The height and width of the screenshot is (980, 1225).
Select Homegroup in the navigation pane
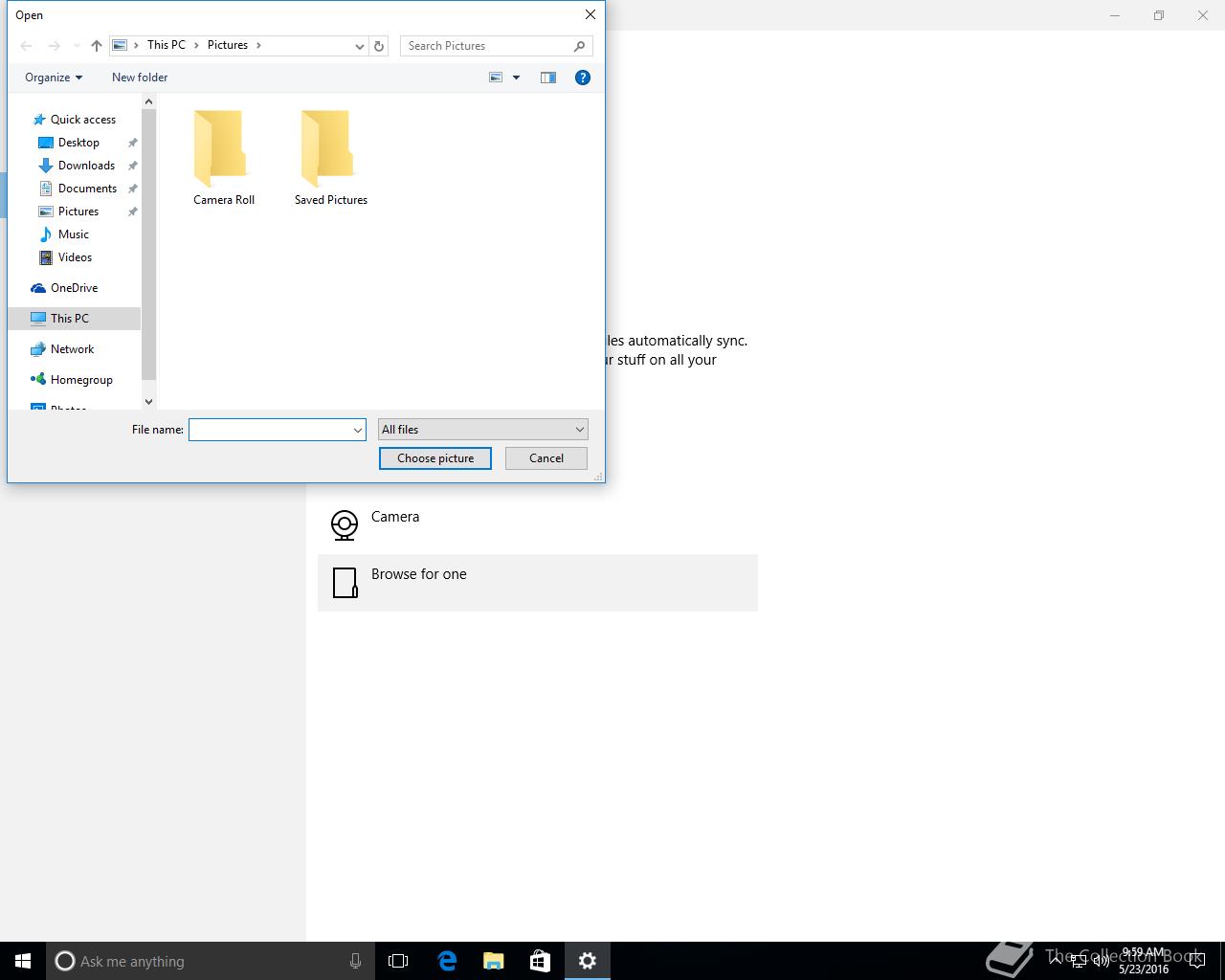(x=81, y=380)
